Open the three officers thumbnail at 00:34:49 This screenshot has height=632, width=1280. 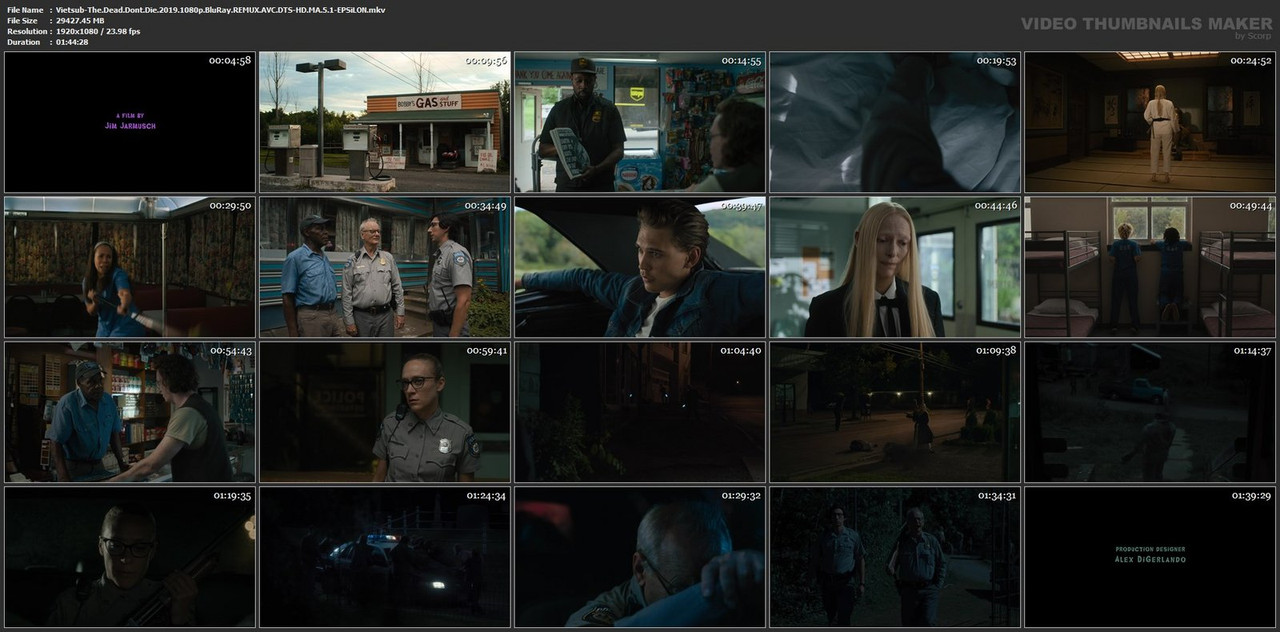click(385, 267)
